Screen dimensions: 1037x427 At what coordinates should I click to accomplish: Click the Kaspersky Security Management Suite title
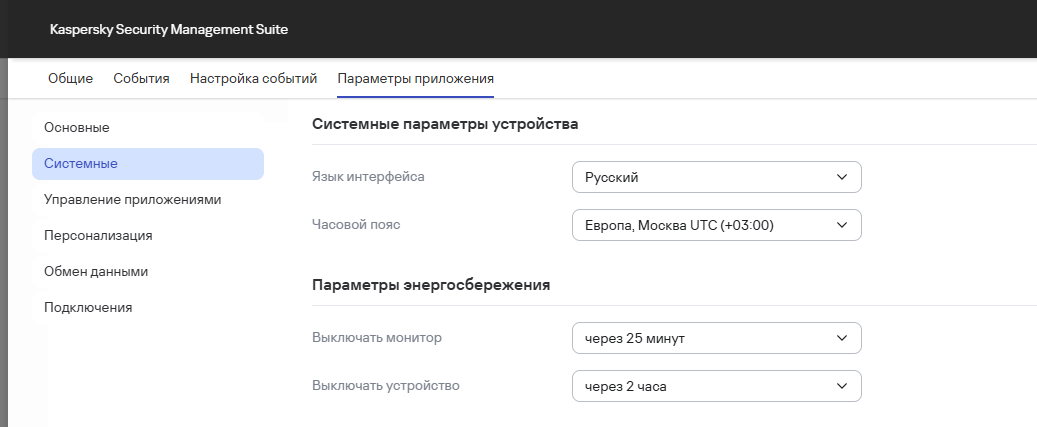click(168, 30)
